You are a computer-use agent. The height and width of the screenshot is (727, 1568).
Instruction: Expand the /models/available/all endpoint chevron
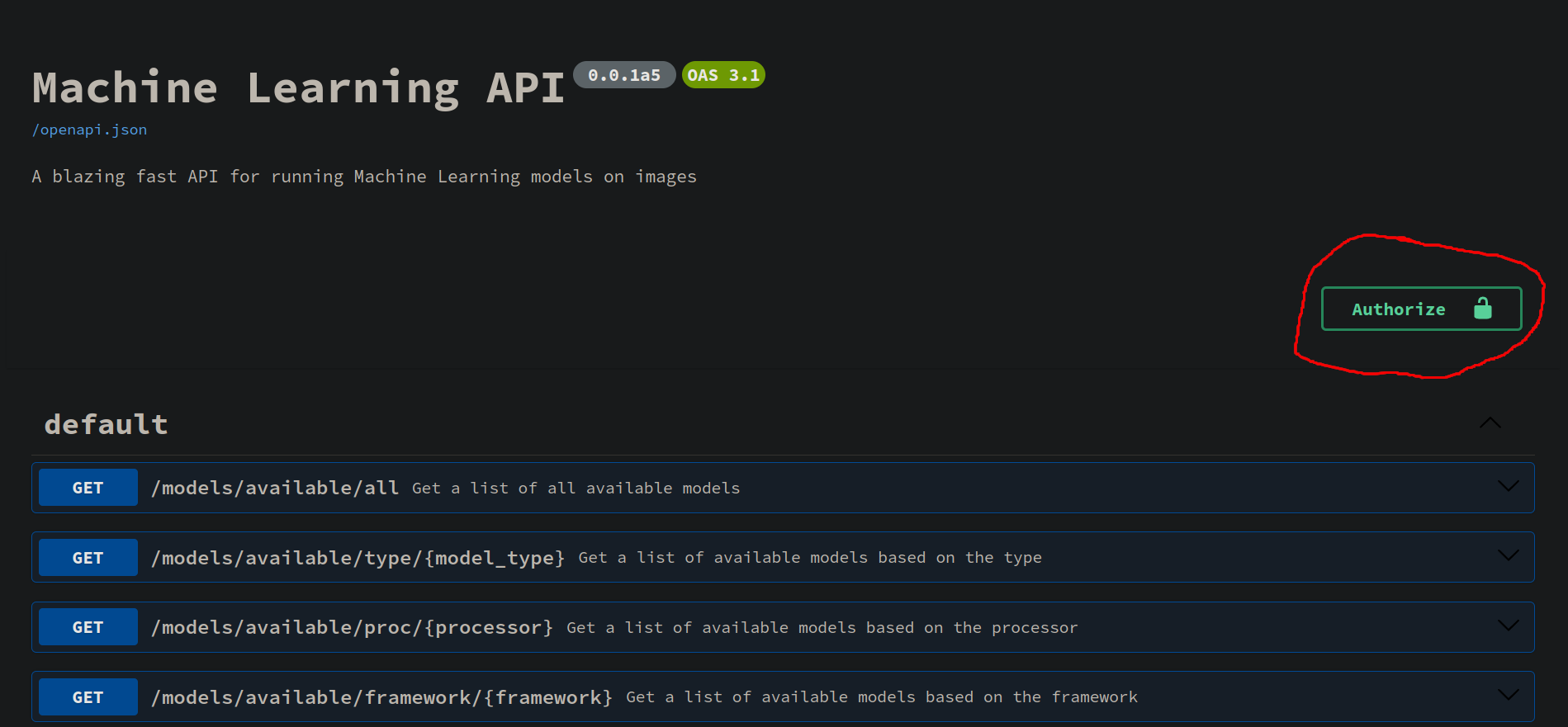[x=1509, y=486]
